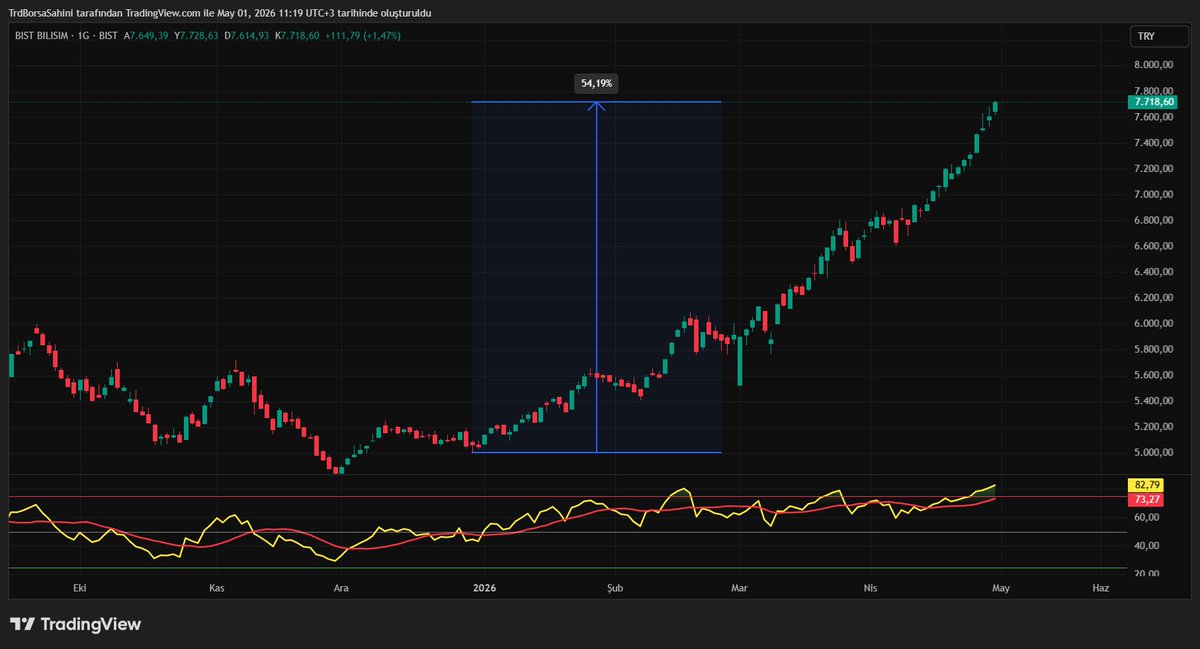Click the opening value A7.649,39

coord(146,36)
